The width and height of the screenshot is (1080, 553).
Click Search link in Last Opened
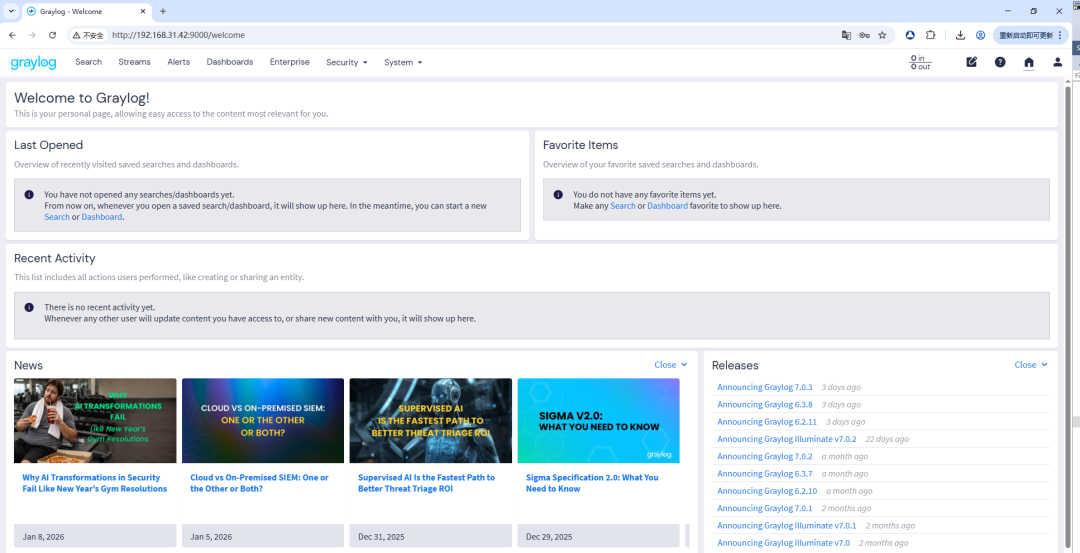pyautogui.click(x=56, y=217)
